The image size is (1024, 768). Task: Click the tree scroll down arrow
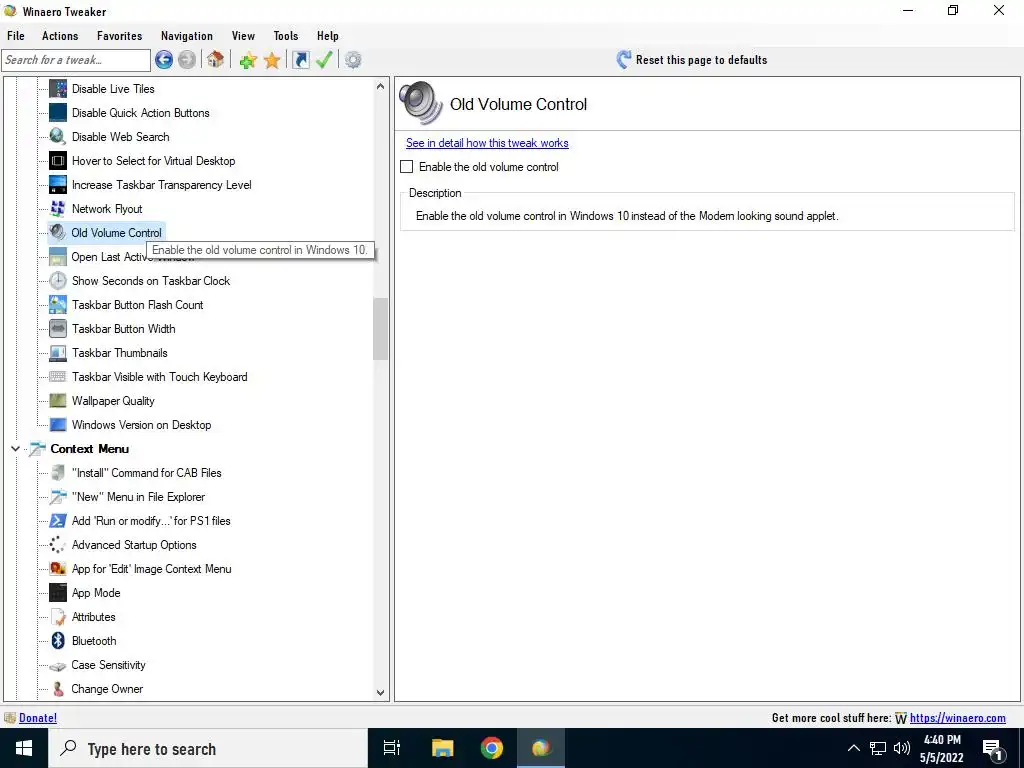pyautogui.click(x=380, y=693)
